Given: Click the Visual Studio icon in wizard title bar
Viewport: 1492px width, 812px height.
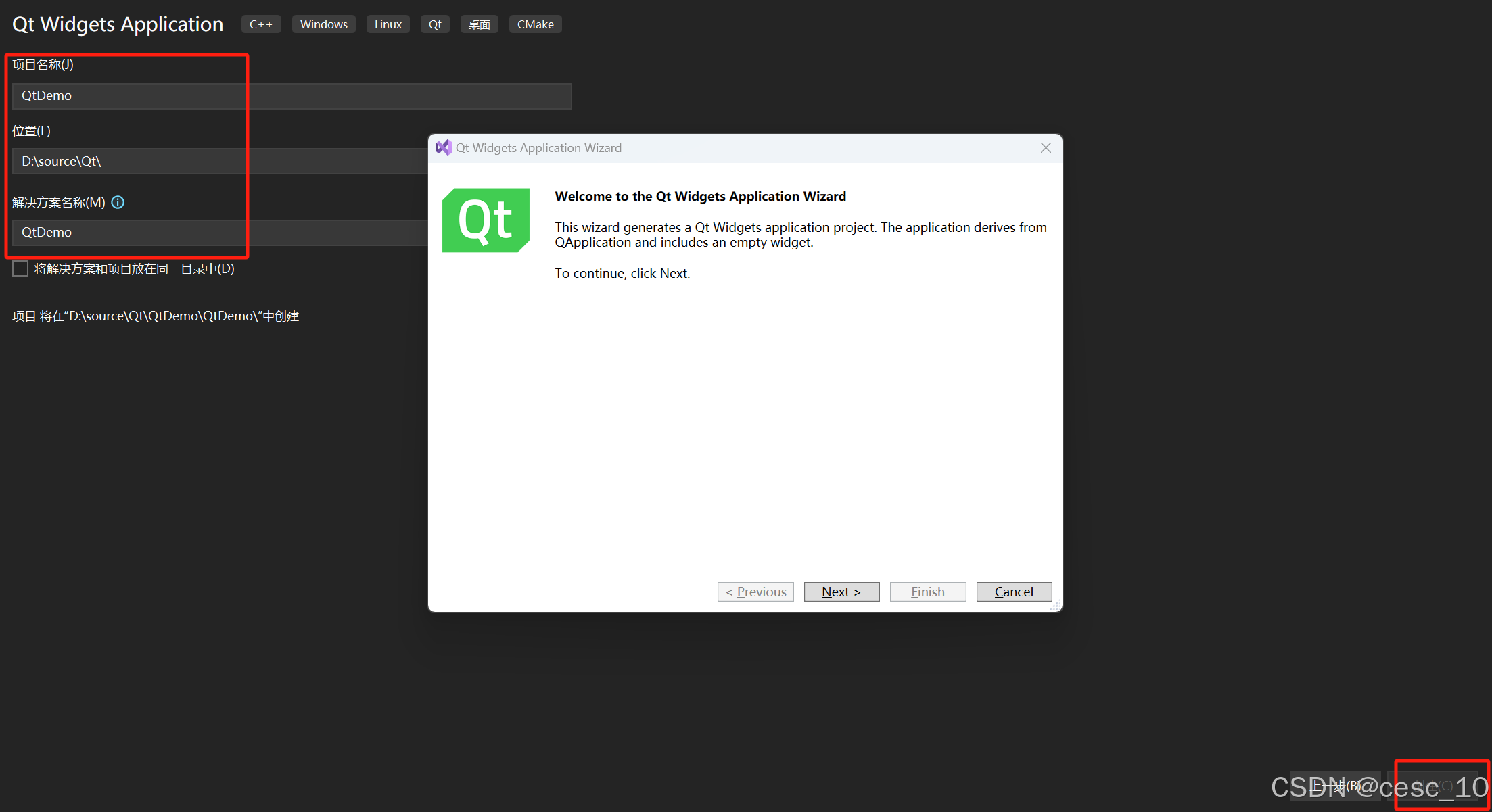Looking at the screenshot, I should 443,147.
